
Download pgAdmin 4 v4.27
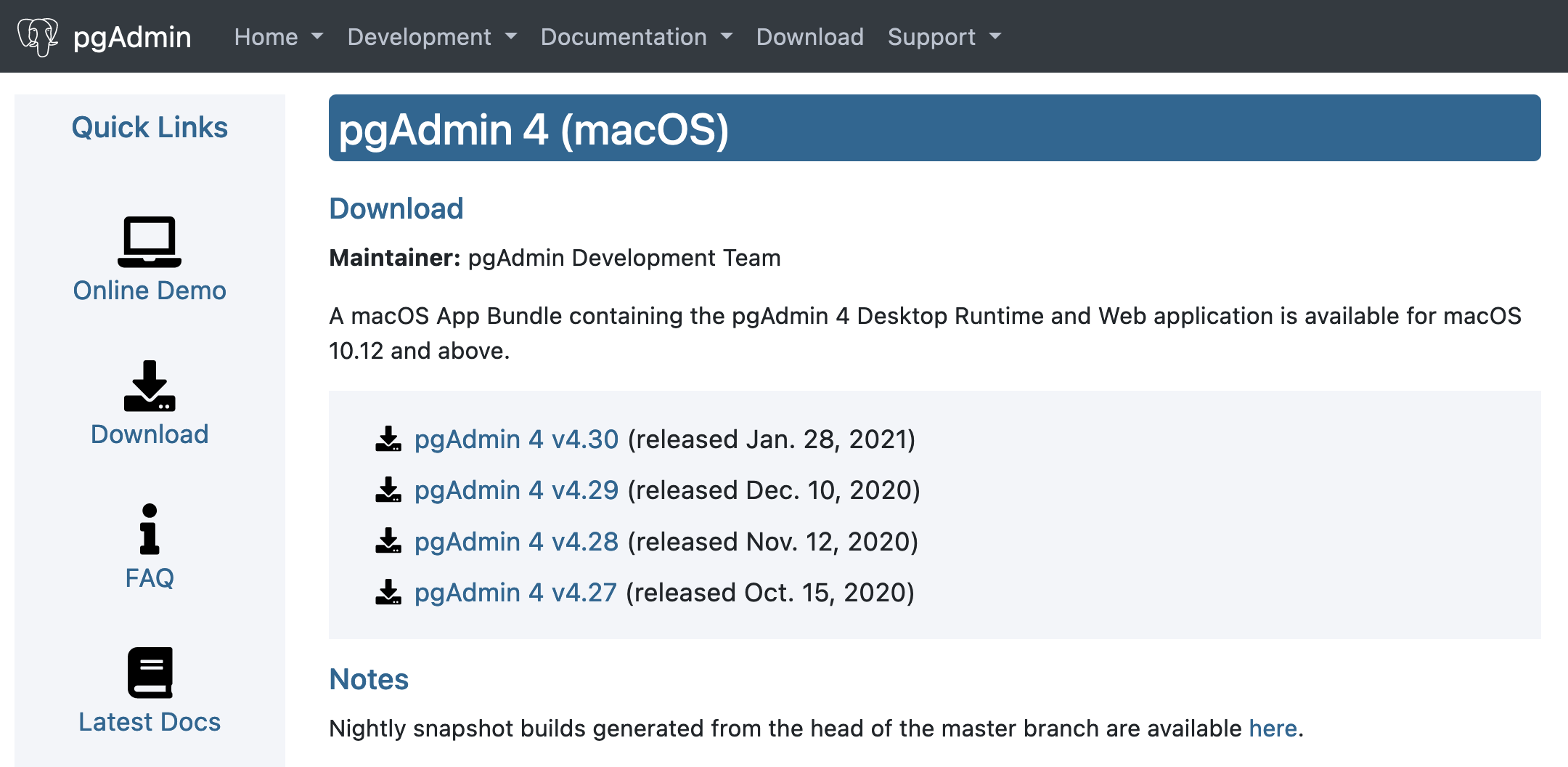click(515, 593)
